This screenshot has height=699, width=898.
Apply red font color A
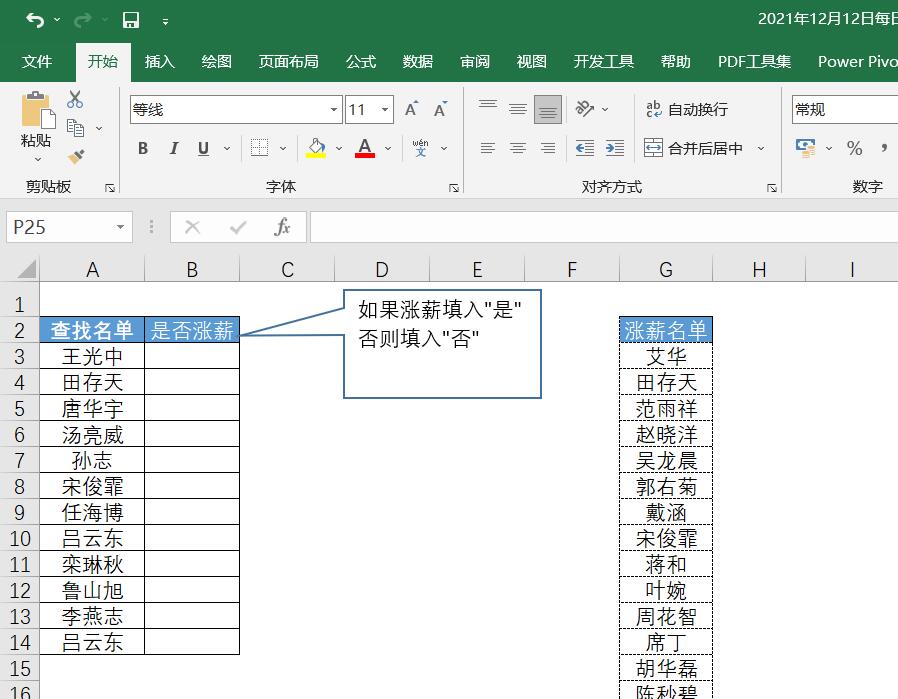pyautogui.click(x=365, y=148)
